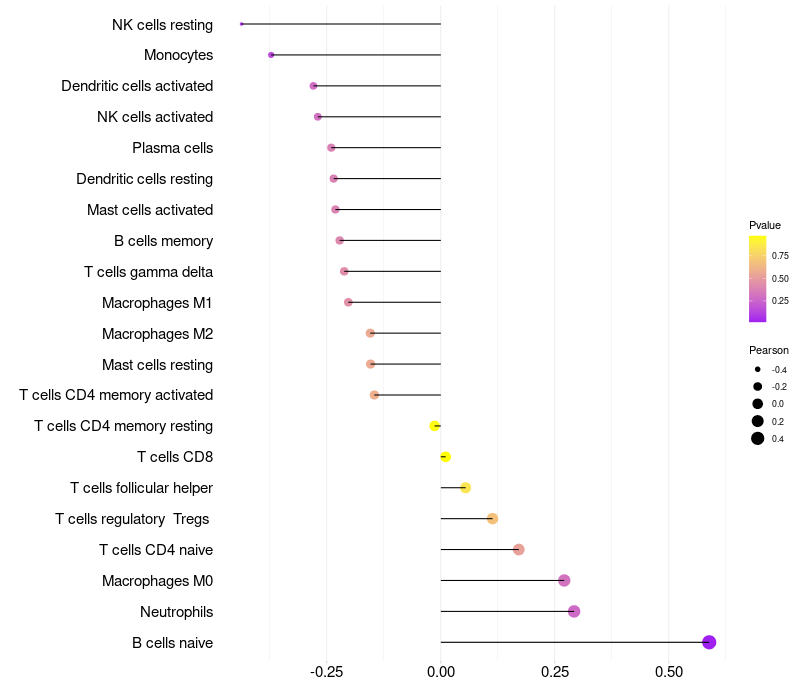Select the T cells regulatory Tregs label
Viewport: 800px width, 700px height.
[x=132, y=519]
